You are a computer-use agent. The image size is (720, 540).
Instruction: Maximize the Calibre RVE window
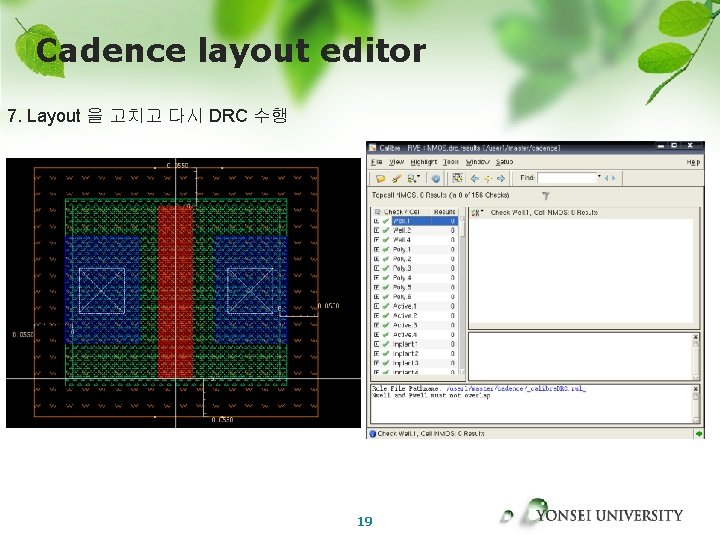pyautogui.click(x=674, y=146)
